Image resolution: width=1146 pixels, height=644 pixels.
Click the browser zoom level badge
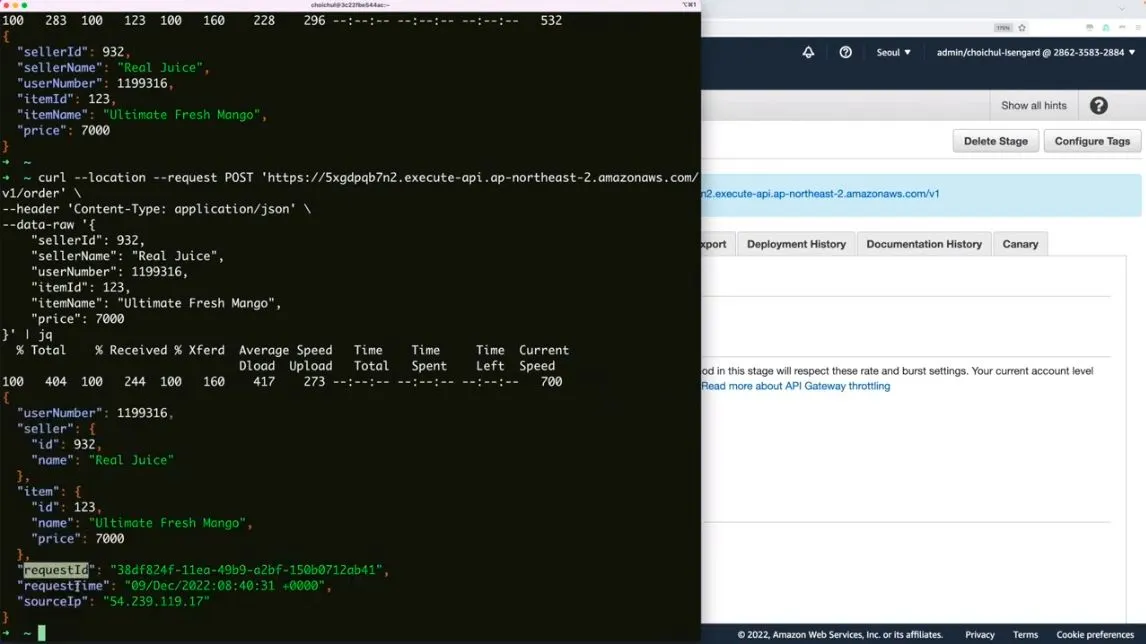1003,28
